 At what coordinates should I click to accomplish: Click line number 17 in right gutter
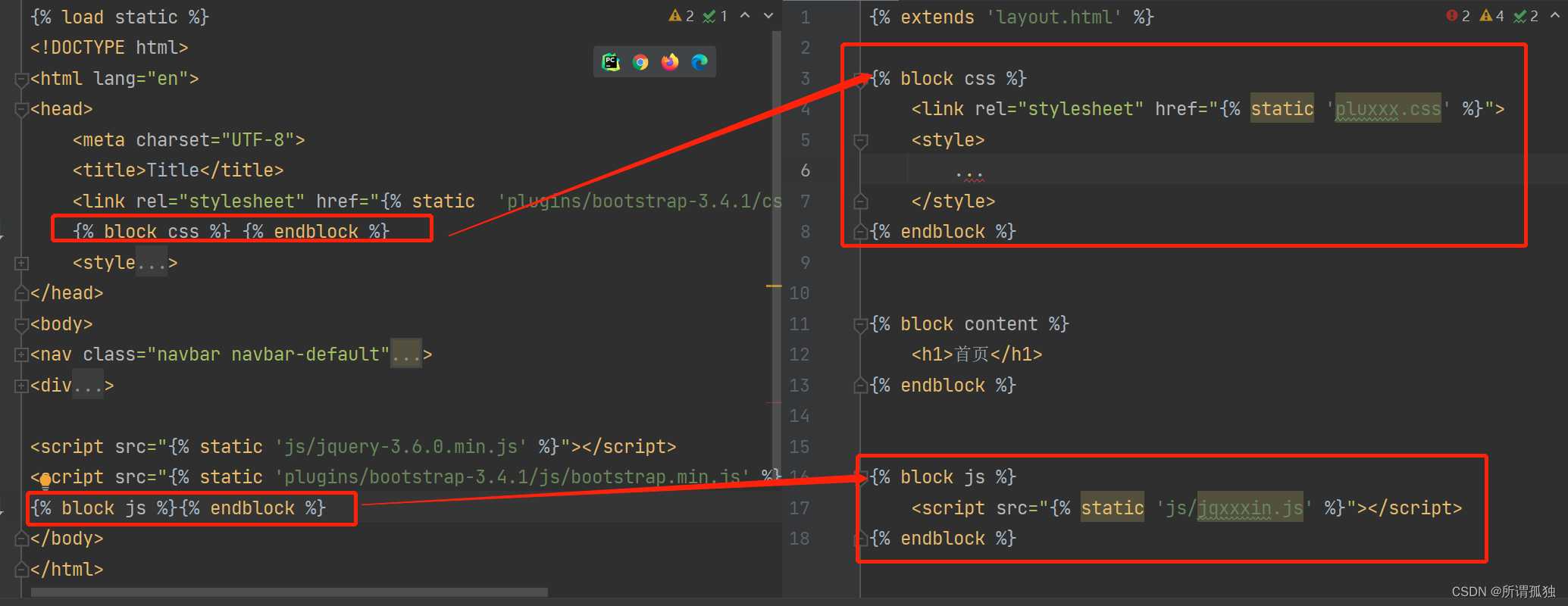click(799, 508)
